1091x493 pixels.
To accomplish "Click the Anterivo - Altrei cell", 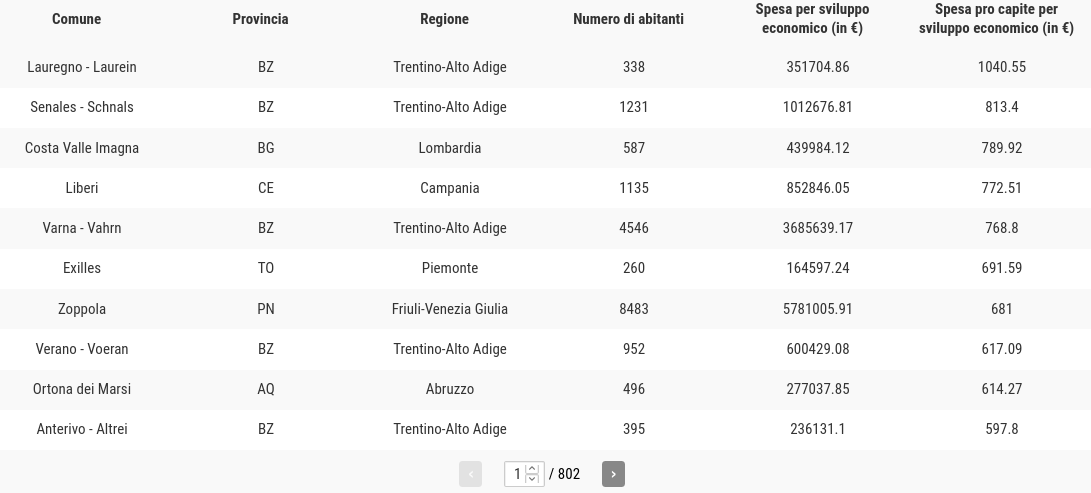I will pos(81,429).
